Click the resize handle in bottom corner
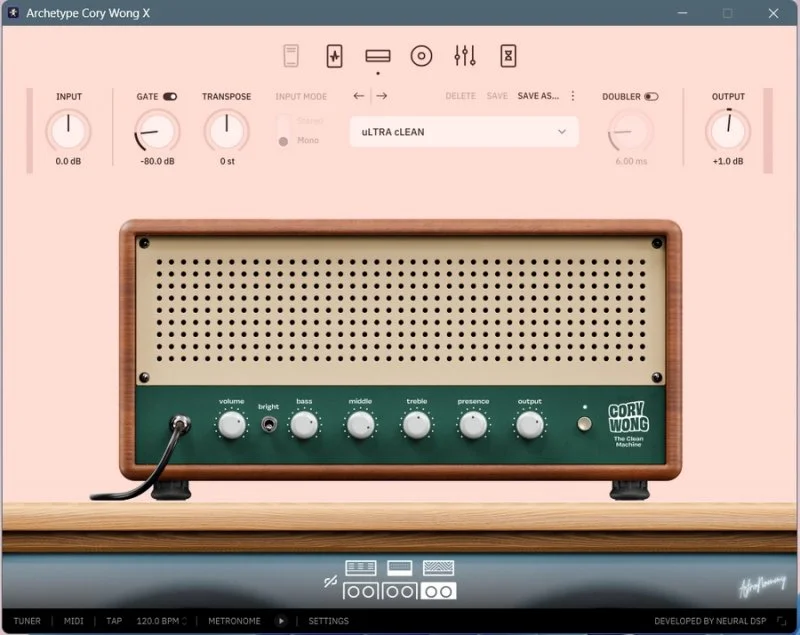This screenshot has width=800, height=635. click(782, 621)
